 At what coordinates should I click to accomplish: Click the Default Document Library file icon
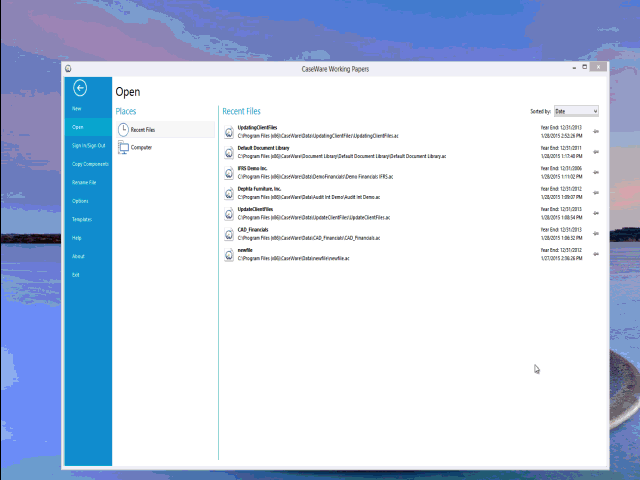pyautogui.click(x=229, y=152)
